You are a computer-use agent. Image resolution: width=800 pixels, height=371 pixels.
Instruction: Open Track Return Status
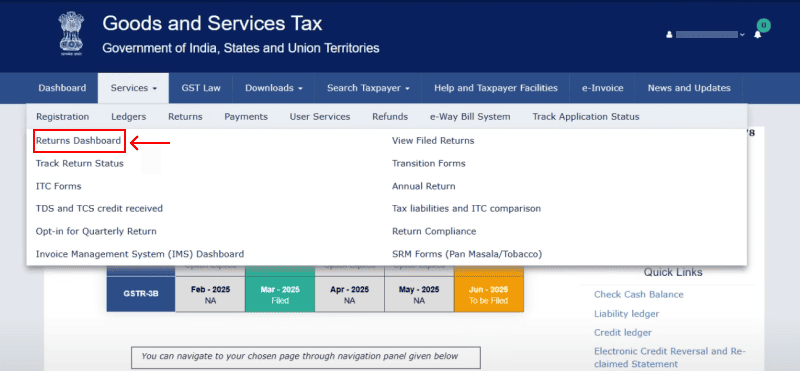coord(80,164)
